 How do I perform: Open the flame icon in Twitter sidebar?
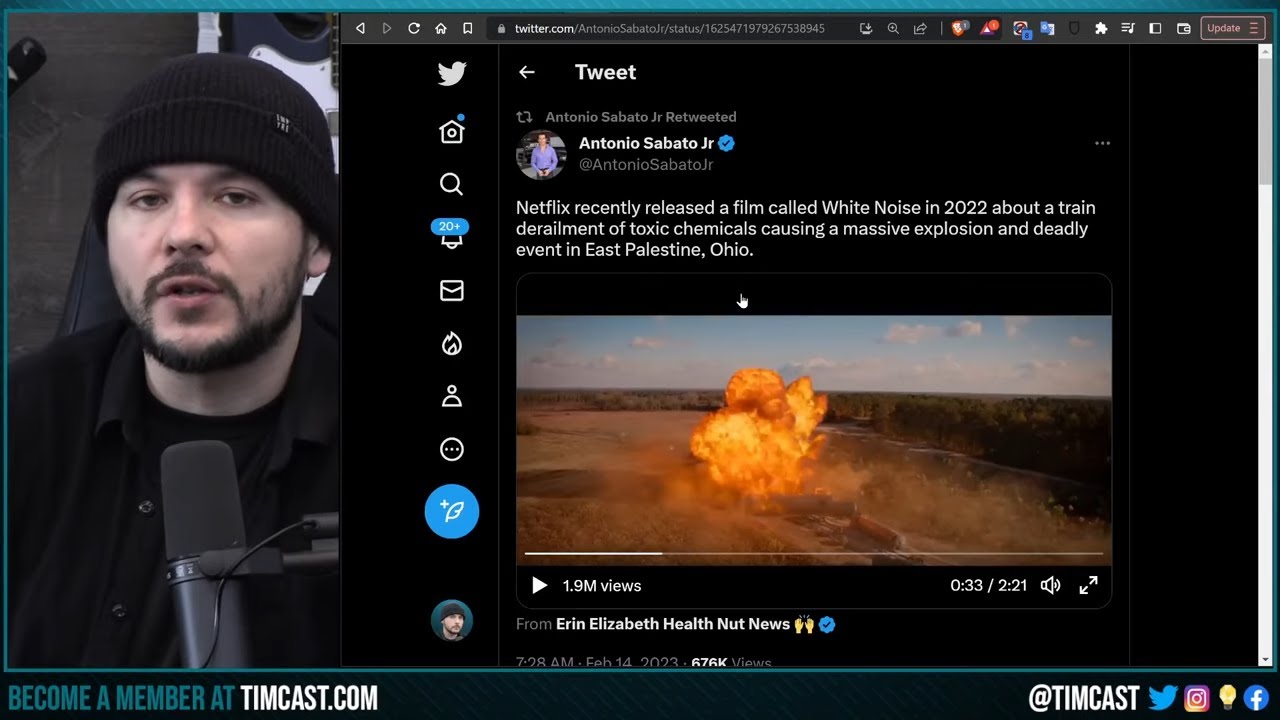[452, 344]
